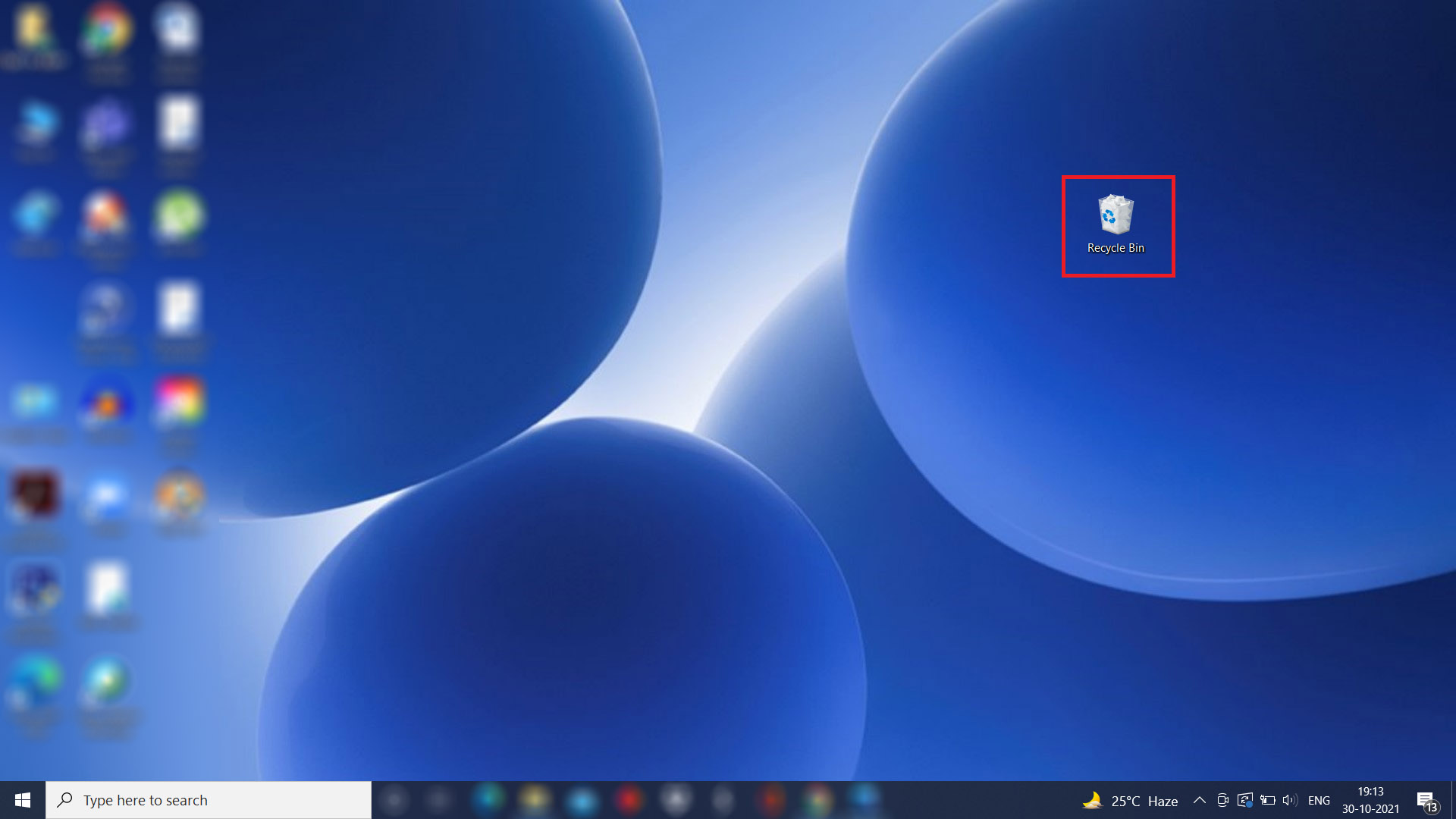Check battery level via the battery tray icon

click(1267, 799)
